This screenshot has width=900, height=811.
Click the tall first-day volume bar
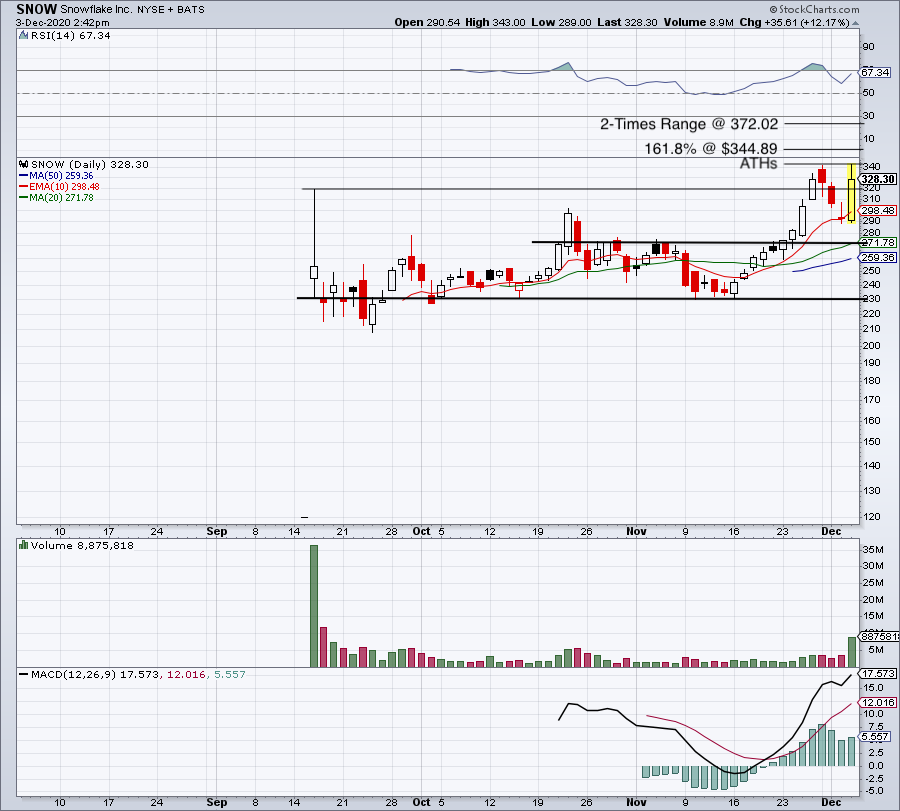314,606
